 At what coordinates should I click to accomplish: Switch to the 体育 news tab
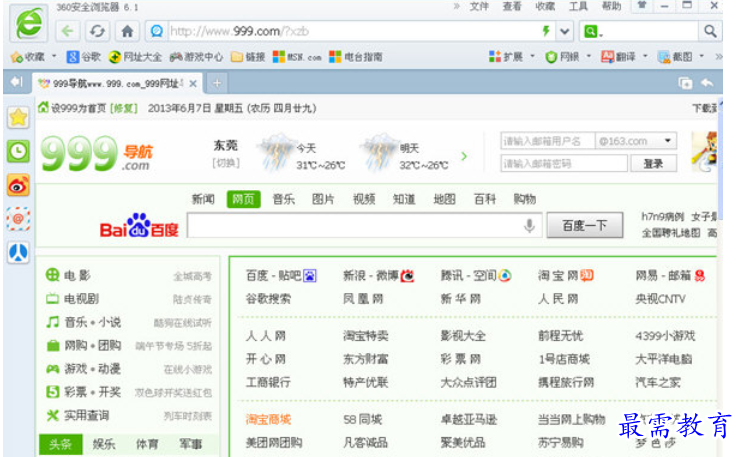coord(147,444)
